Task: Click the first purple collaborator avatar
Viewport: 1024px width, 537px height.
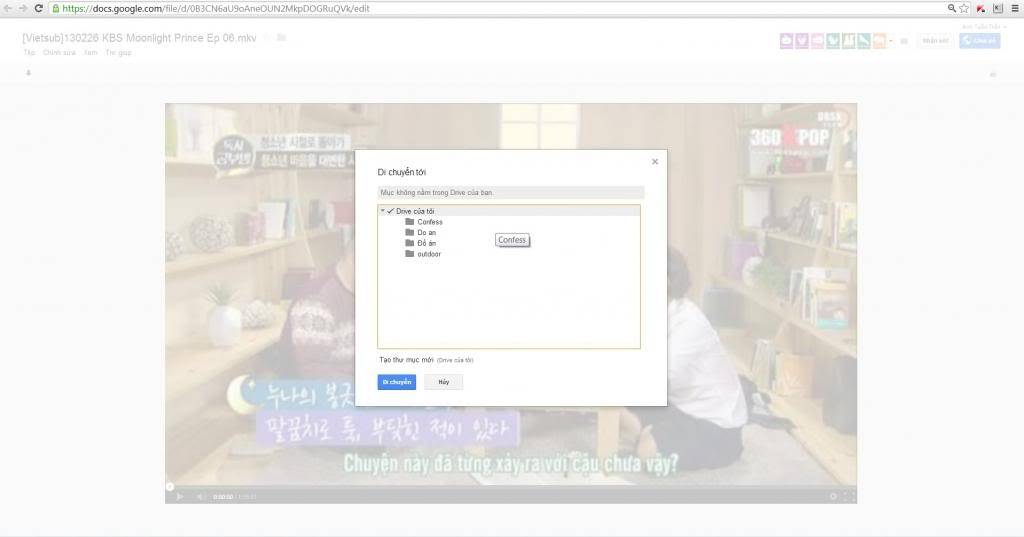Action: pyautogui.click(x=786, y=41)
